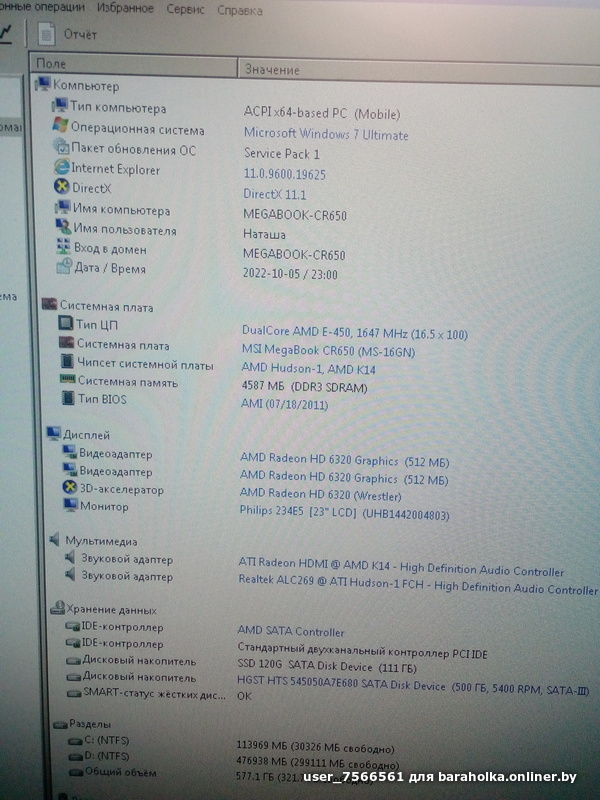The width and height of the screenshot is (600, 800).
Task: Click the Тип BIOS chip icon
Action: point(68,398)
